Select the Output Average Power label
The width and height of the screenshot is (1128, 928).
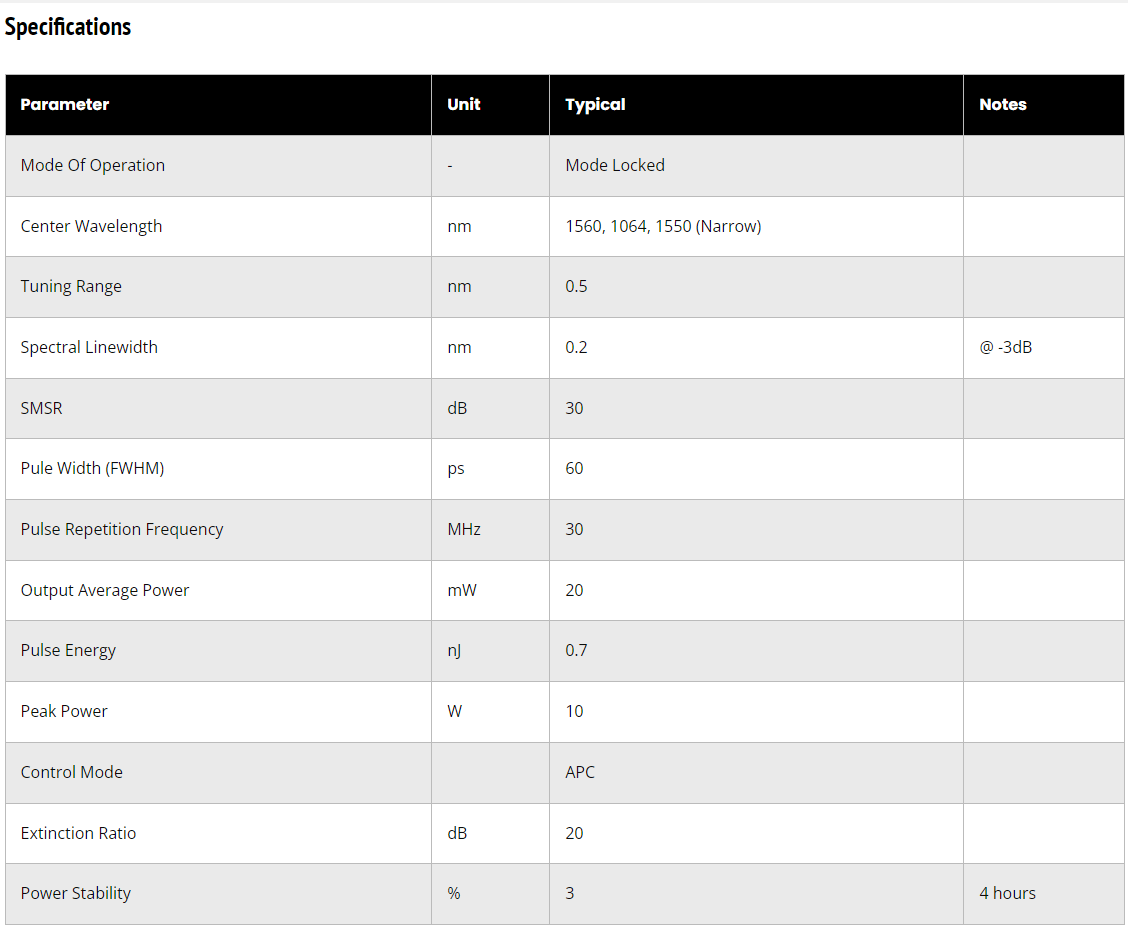(105, 590)
